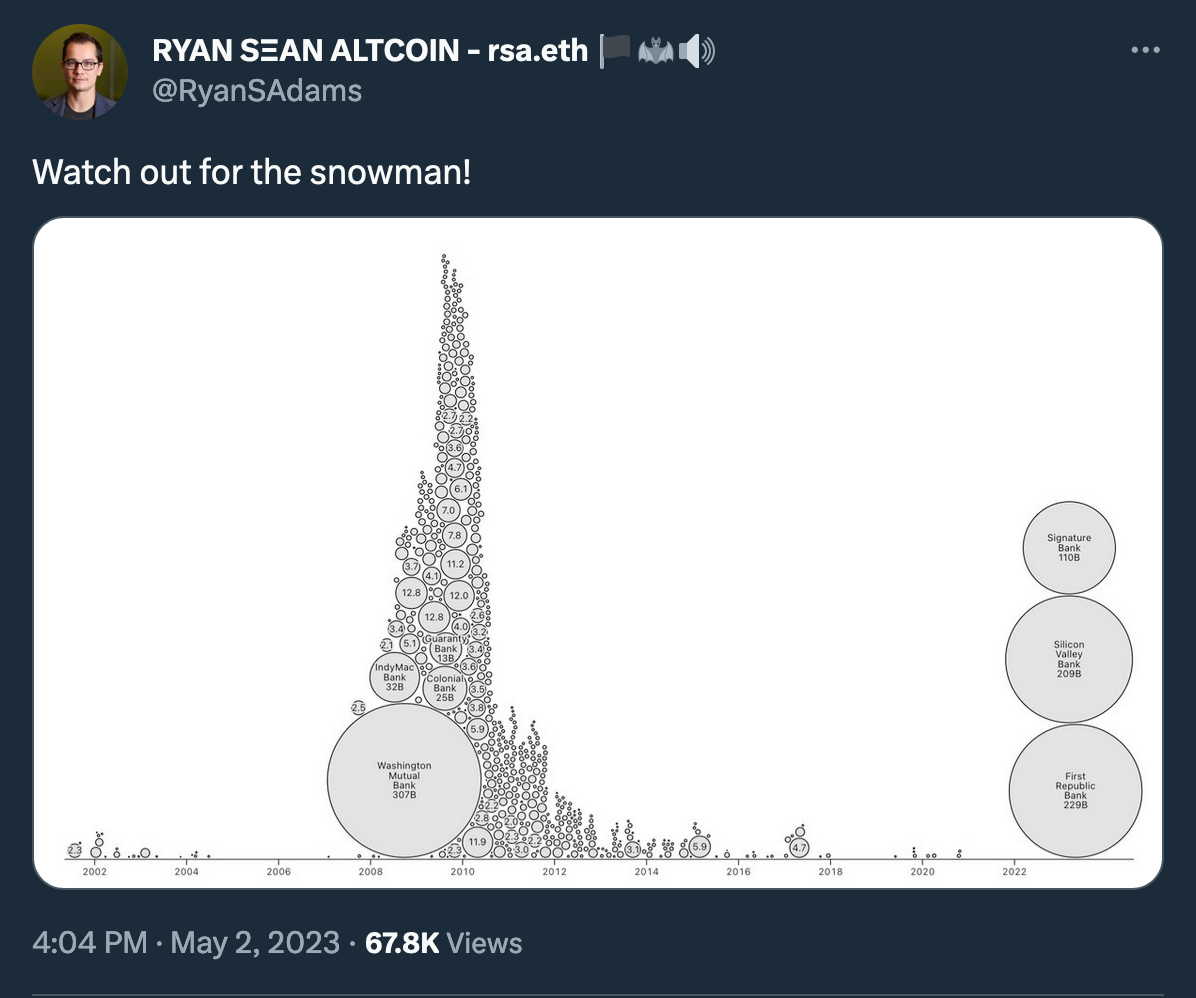The width and height of the screenshot is (1196, 998).
Task: Click the IndyMac Bank 32B bubble
Action: pos(394,677)
